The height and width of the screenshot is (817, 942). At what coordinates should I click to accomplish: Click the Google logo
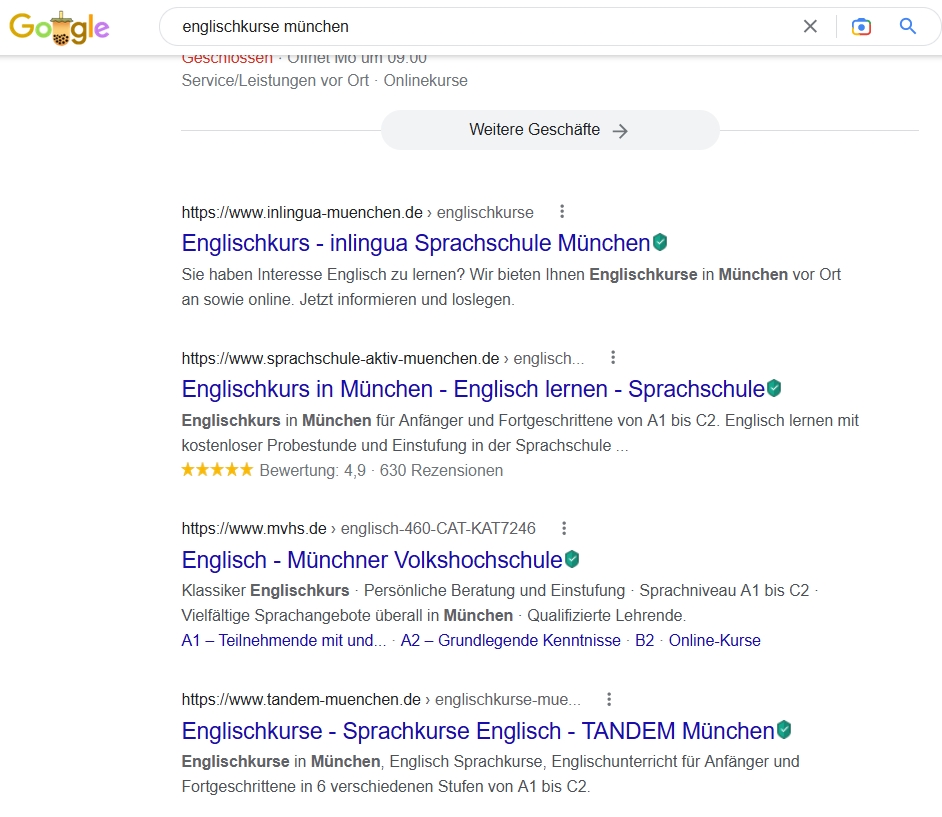(x=59, y=27)
